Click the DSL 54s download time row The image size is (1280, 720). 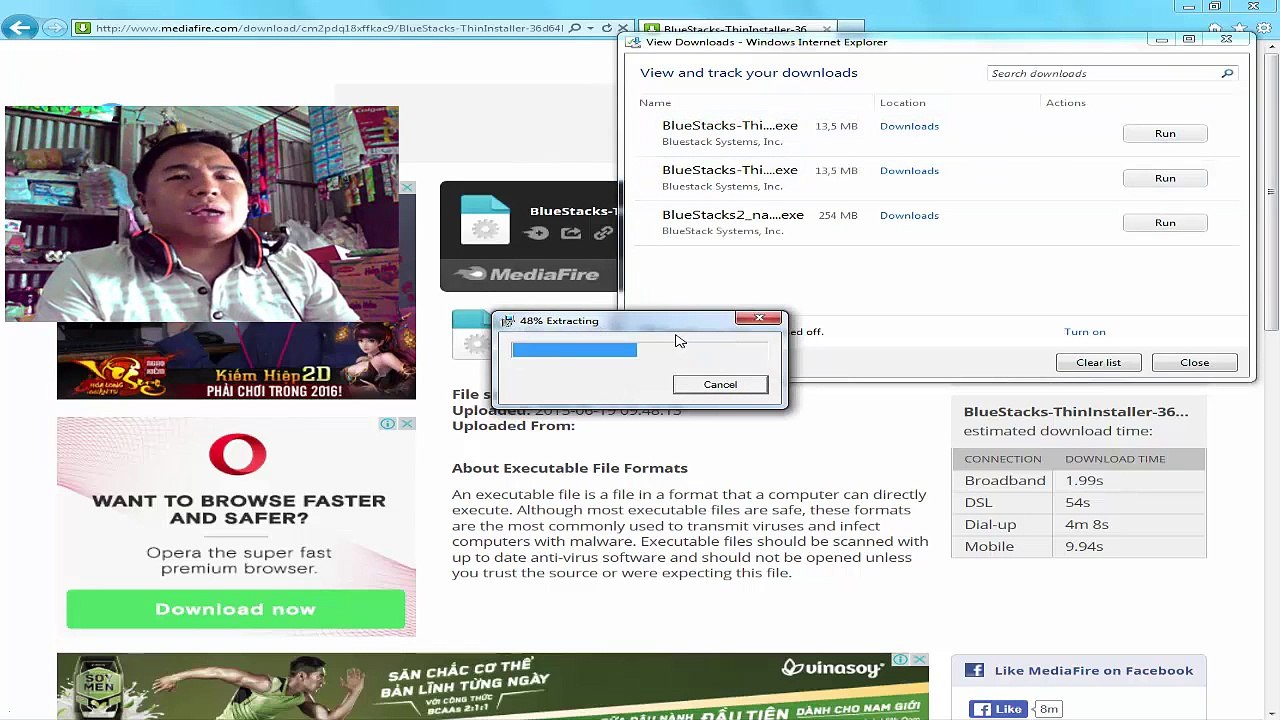coord(1079,503)
